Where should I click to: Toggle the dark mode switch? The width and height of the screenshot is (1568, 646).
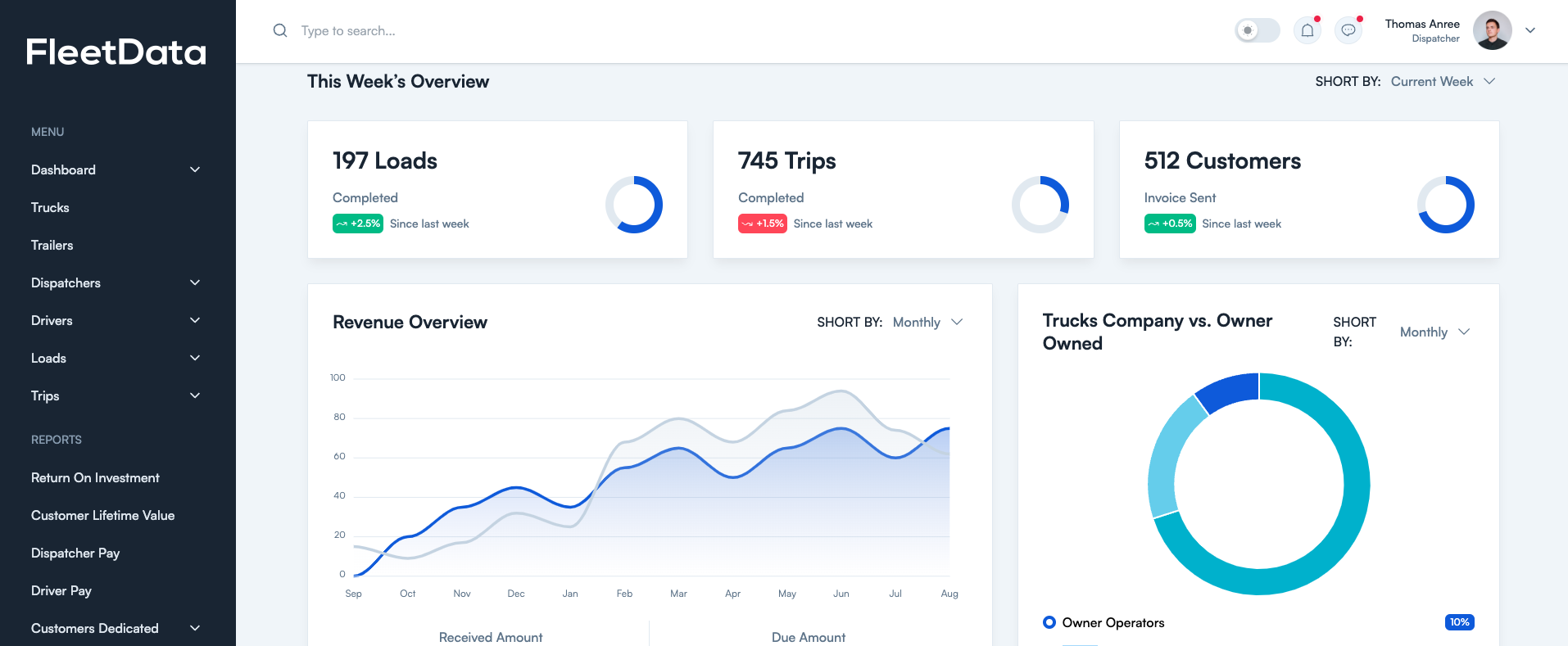click(1257, 31)
